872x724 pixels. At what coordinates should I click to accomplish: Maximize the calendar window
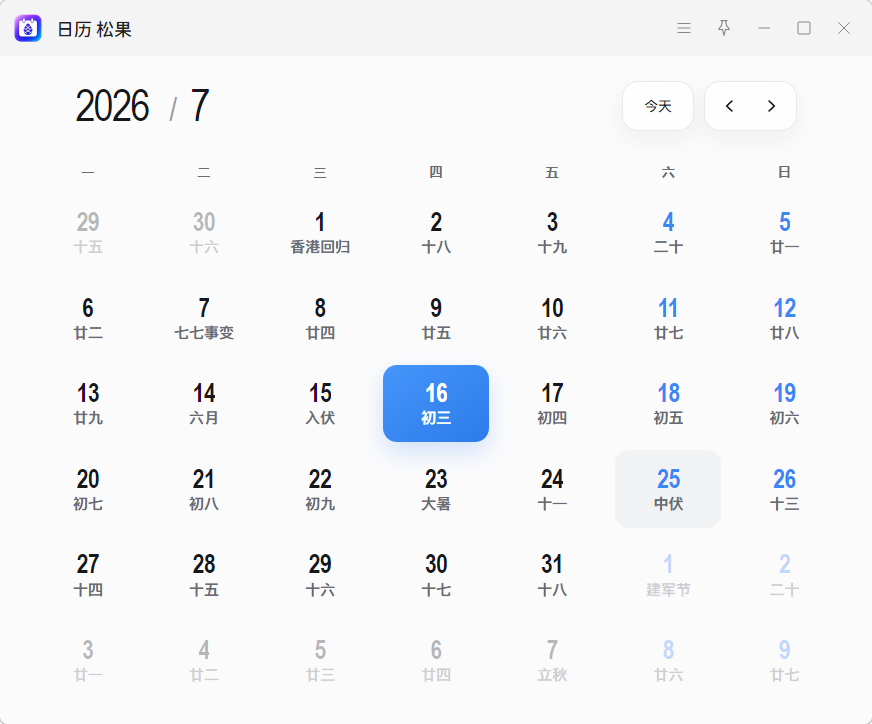[804, 28]
